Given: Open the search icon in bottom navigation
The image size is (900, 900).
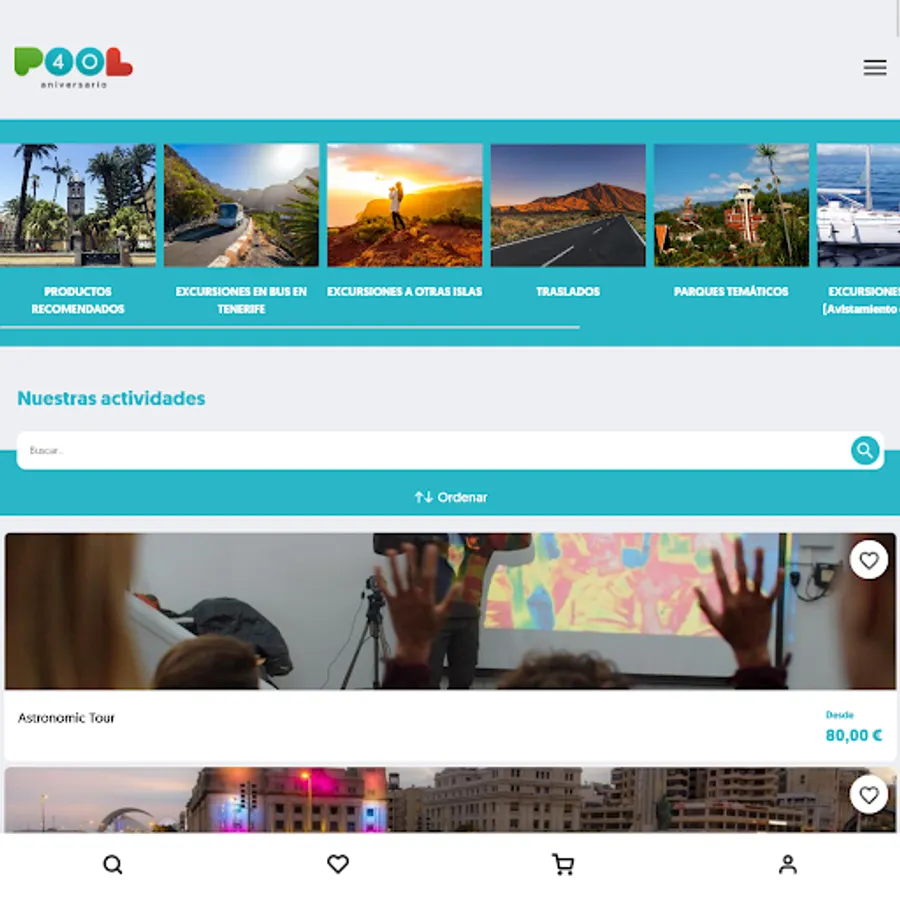Looking at the screenshot, I should tap(112, 864).
